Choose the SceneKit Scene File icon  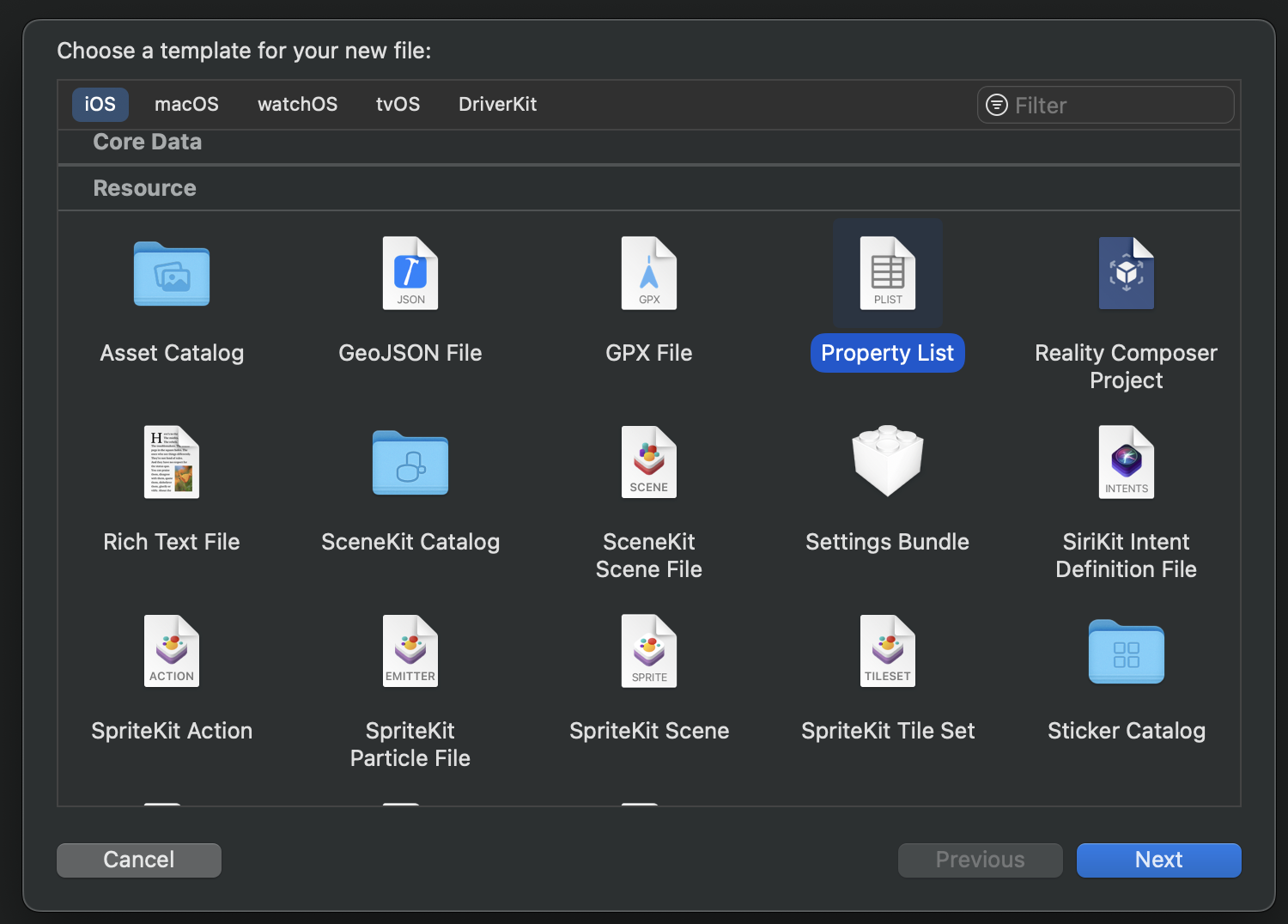coord(649,462)
